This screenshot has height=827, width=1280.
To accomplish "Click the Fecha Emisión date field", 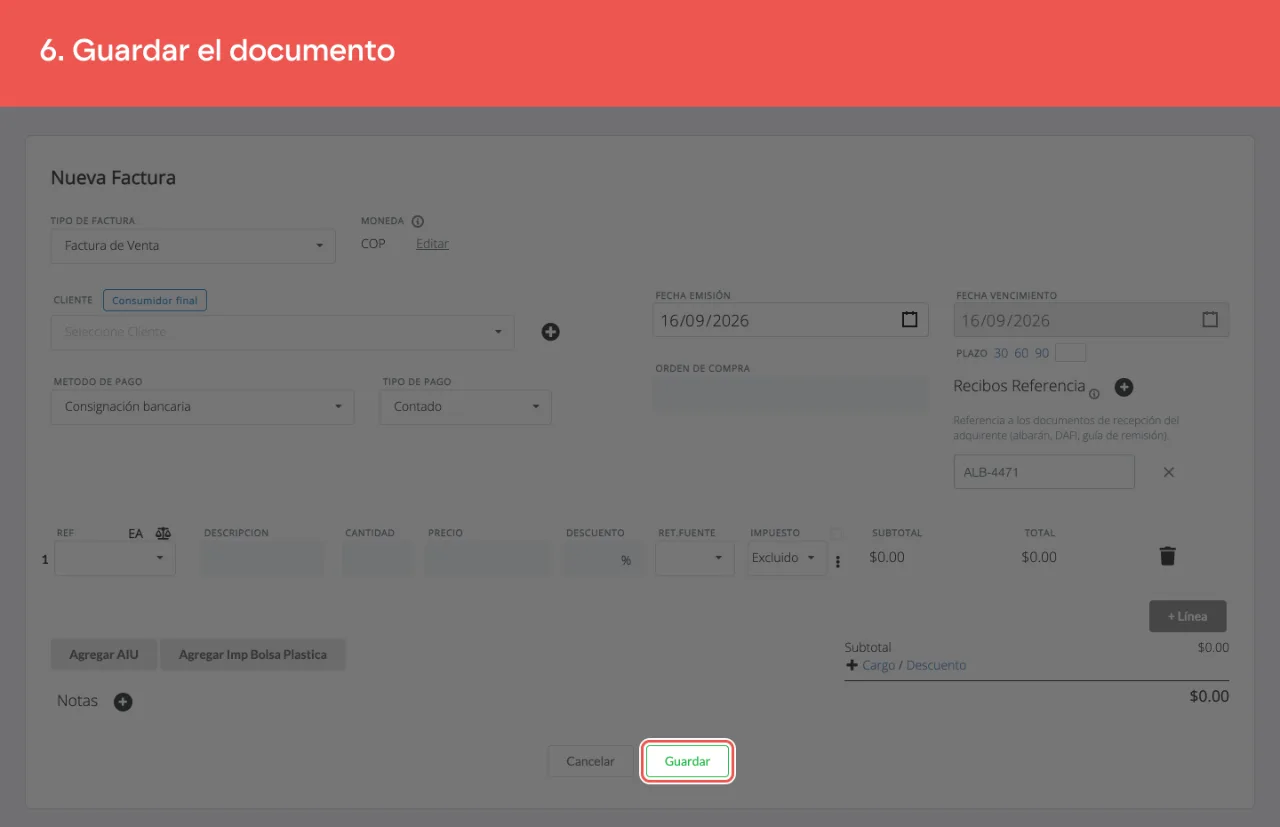I will coord(791,320).
